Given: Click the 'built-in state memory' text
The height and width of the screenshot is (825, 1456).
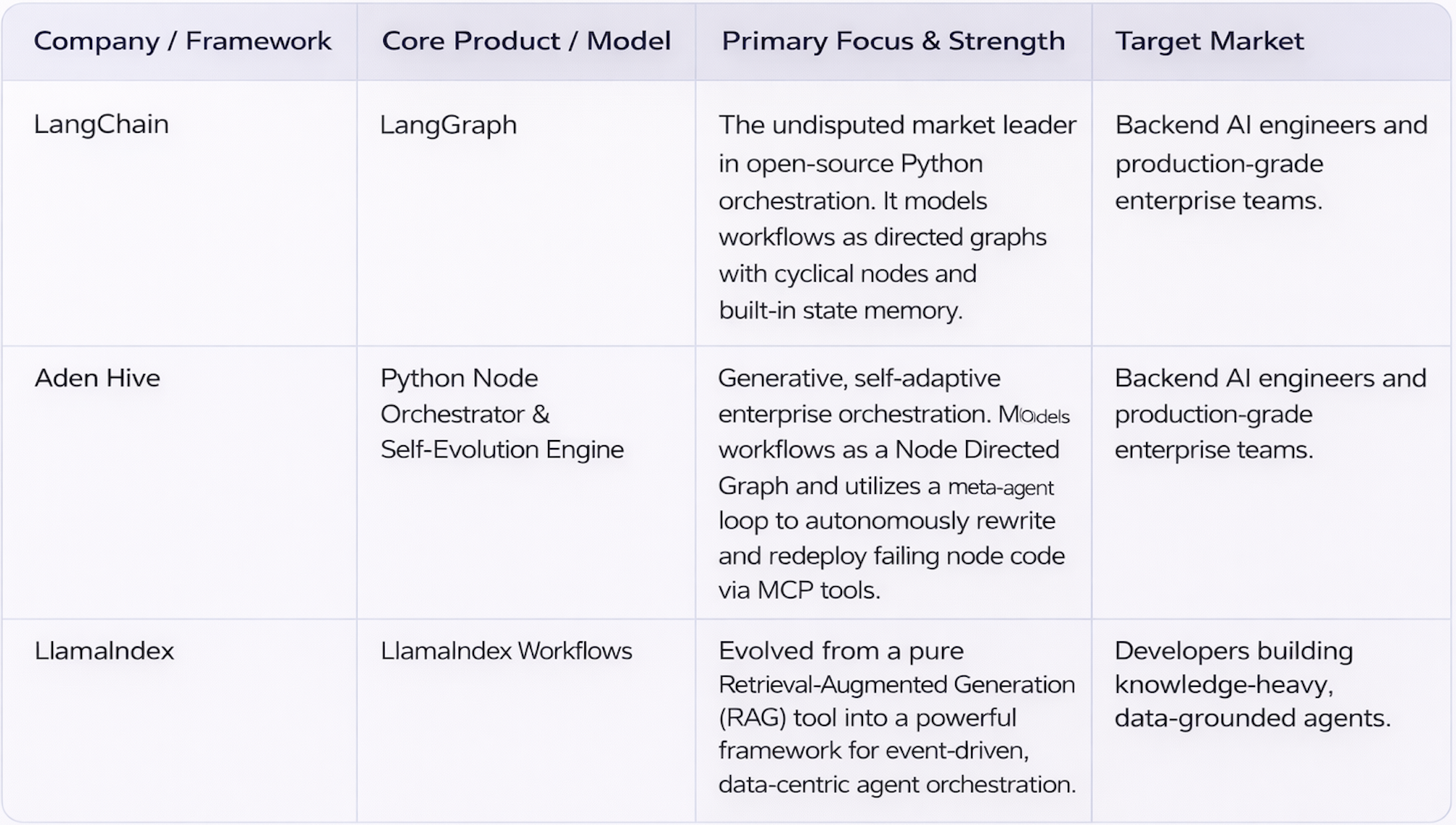Looking at the screenshot, I should click(840, 311).
